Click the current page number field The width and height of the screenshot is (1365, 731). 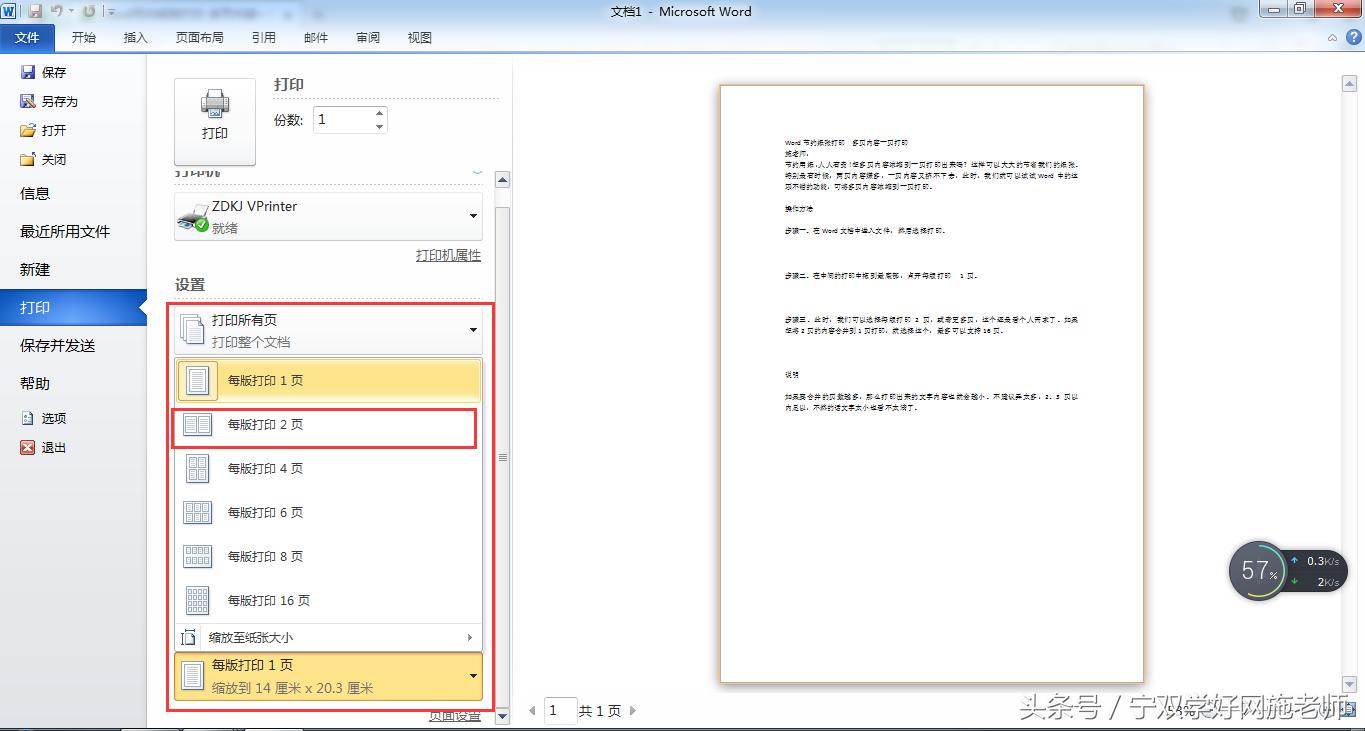(560, 710)
